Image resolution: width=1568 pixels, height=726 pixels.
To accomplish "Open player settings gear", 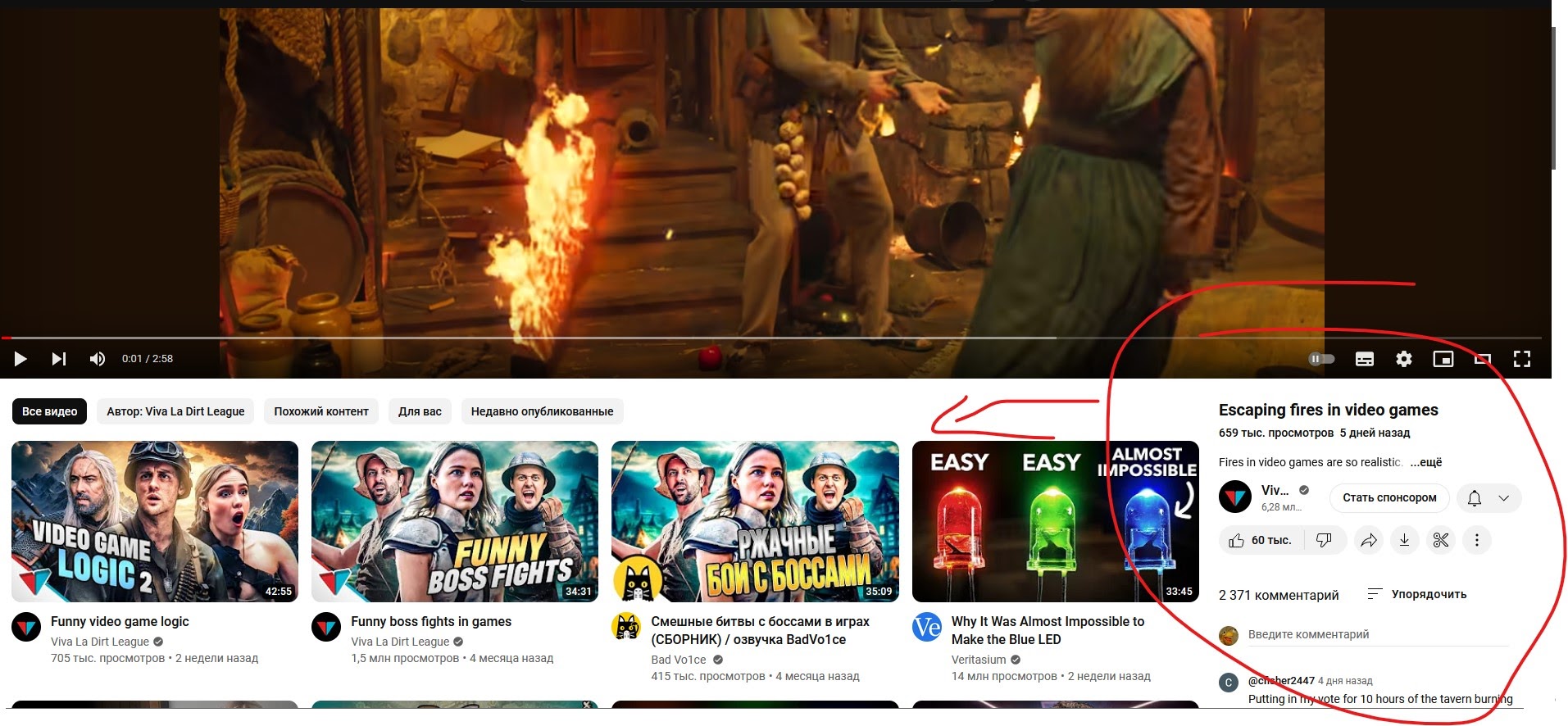I will pos(1404,359).
